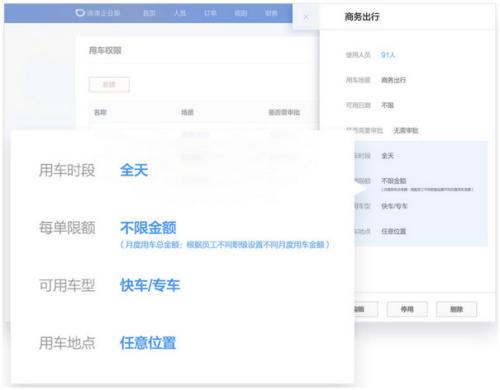Click the 名称 table column header
The width and height of the screenshot is (500, 390).
100,112
